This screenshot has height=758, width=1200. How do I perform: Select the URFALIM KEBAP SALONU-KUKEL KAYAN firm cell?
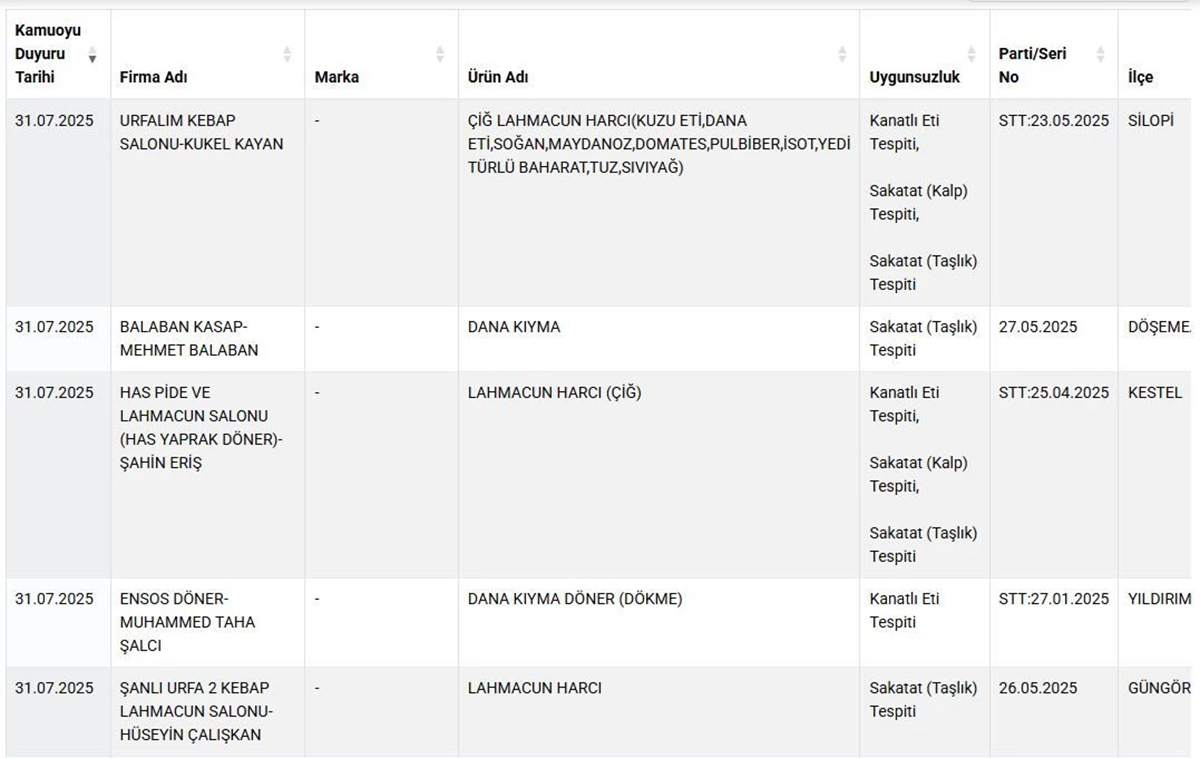pos(201,132)
